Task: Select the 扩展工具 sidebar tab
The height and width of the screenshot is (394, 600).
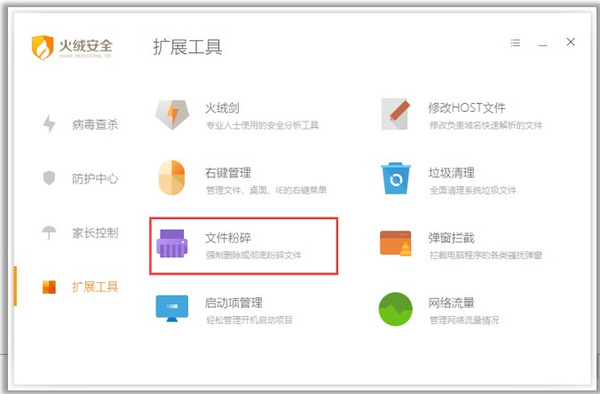Action: click(95, 287)
